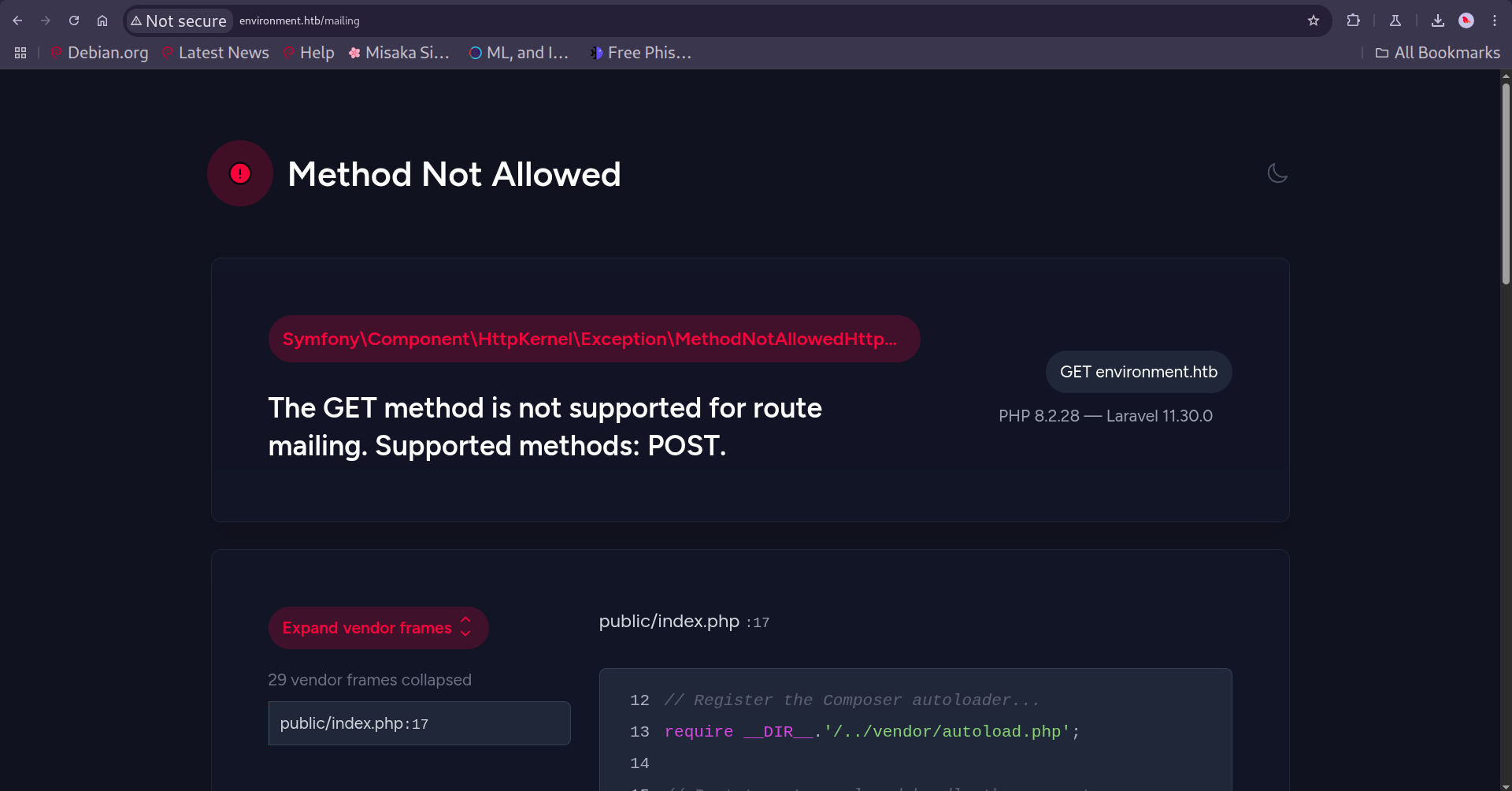Open the browser profile avatar
Viewport: 1512px width, 791px height.
[x=1466, y=20]
